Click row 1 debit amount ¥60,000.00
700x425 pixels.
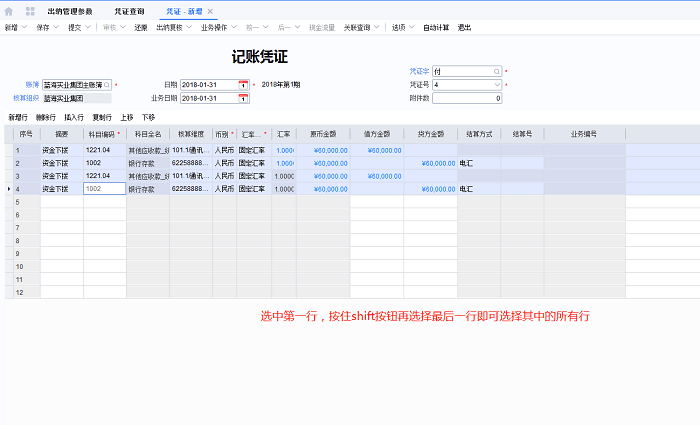tap(384, 150)
